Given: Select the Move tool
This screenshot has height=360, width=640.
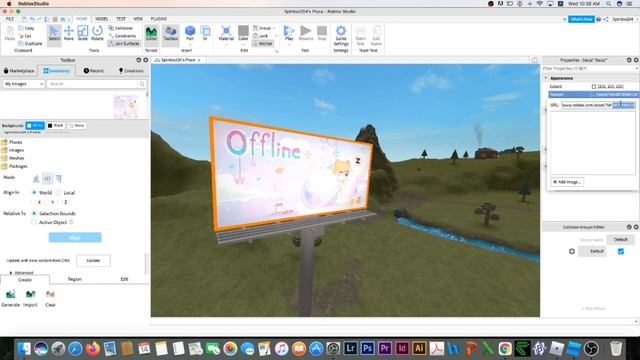Looking at the screenshot, I should (69, 33).
